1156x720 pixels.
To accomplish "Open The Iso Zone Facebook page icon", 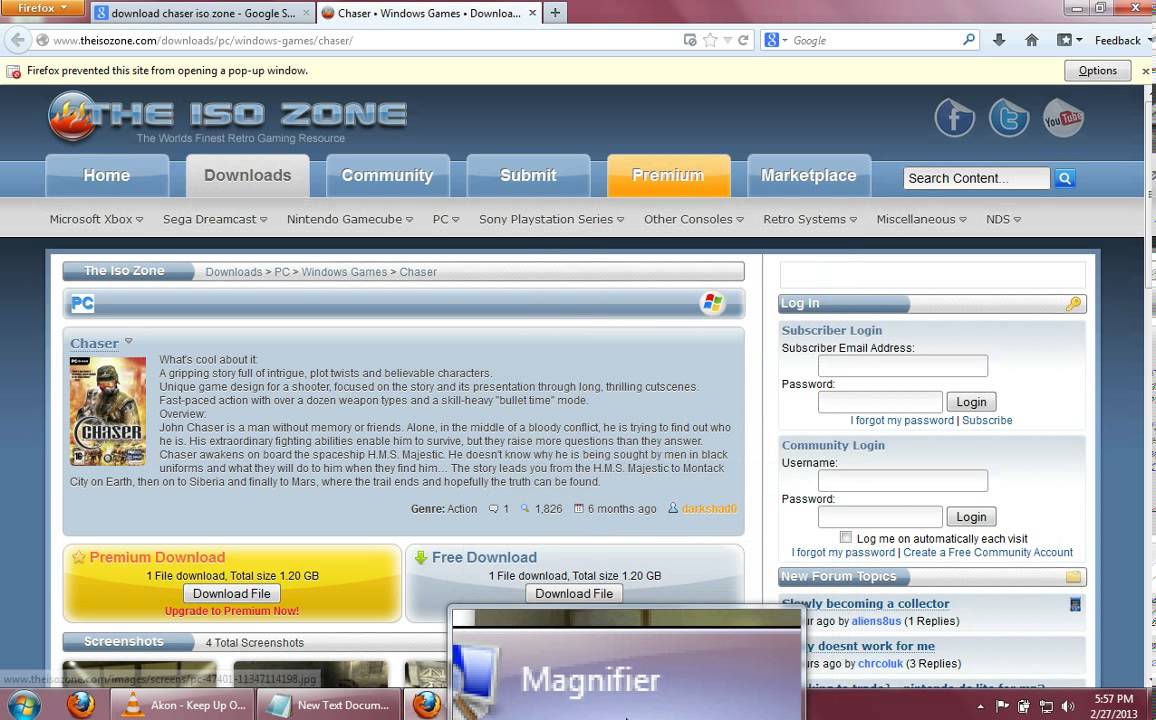I will [x=955, y=118].
